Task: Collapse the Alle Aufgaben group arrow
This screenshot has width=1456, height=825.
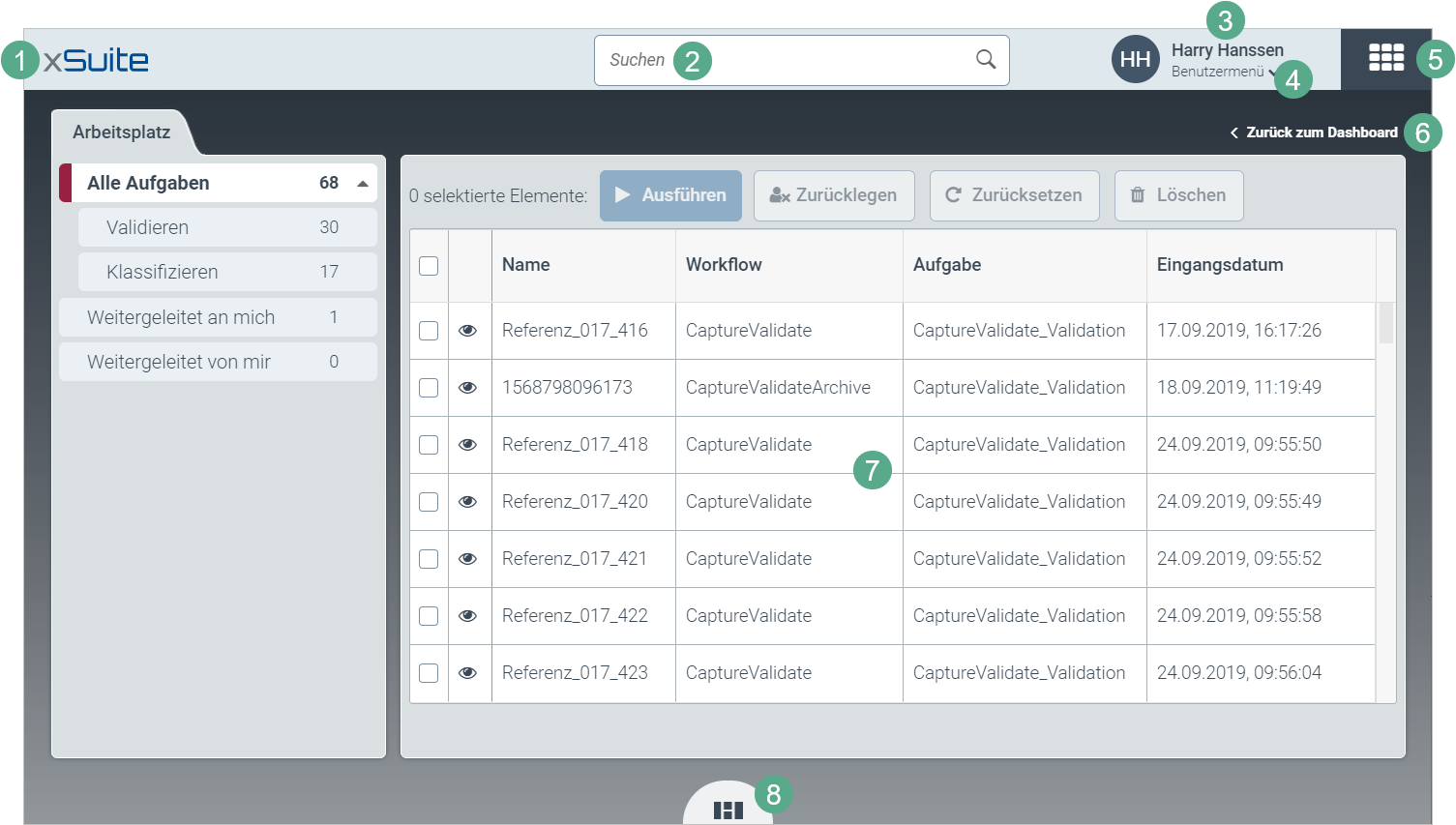Action: (x=363, y=184)
